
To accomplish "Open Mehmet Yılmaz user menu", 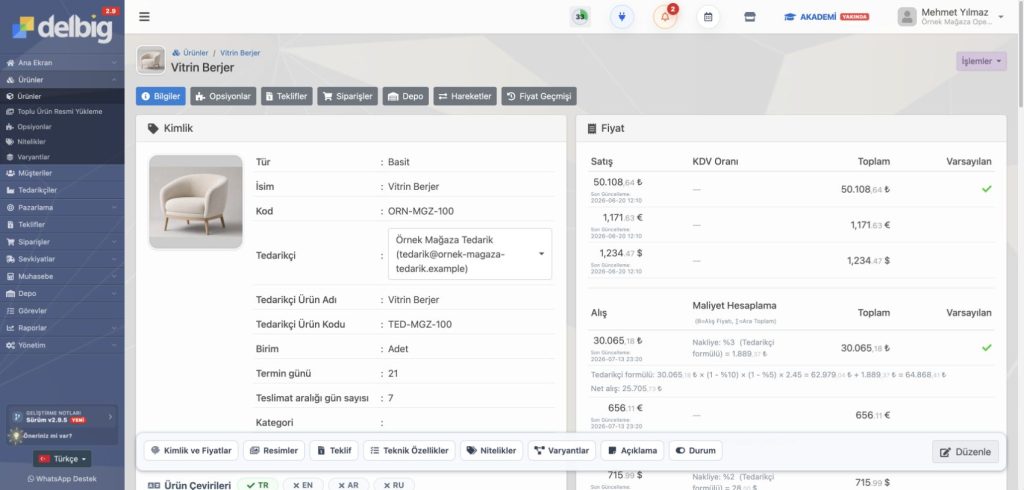I will [951, 17].
